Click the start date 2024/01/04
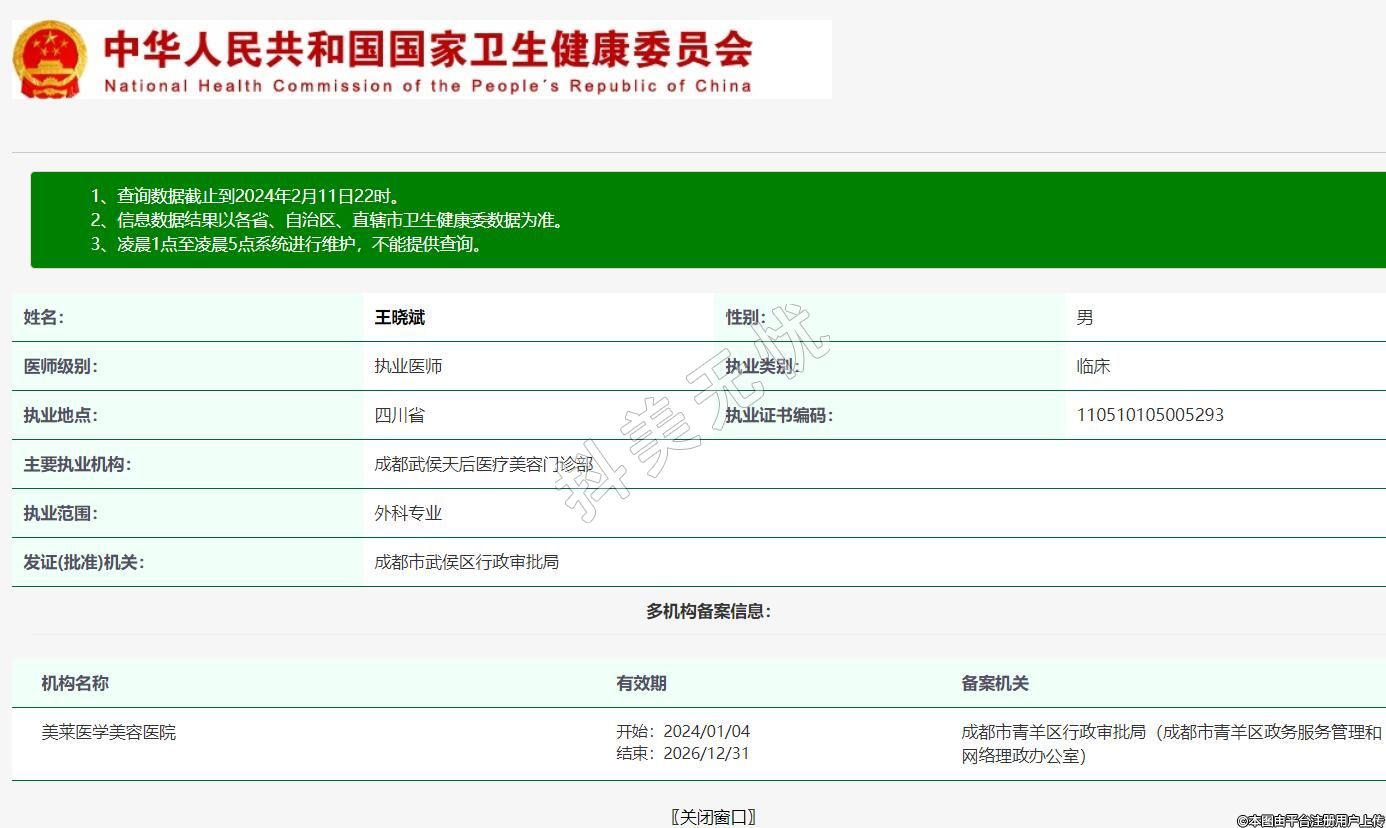The width and height of the screenshot is (1386, 828). pyautogui.click(x=706, y=732)
